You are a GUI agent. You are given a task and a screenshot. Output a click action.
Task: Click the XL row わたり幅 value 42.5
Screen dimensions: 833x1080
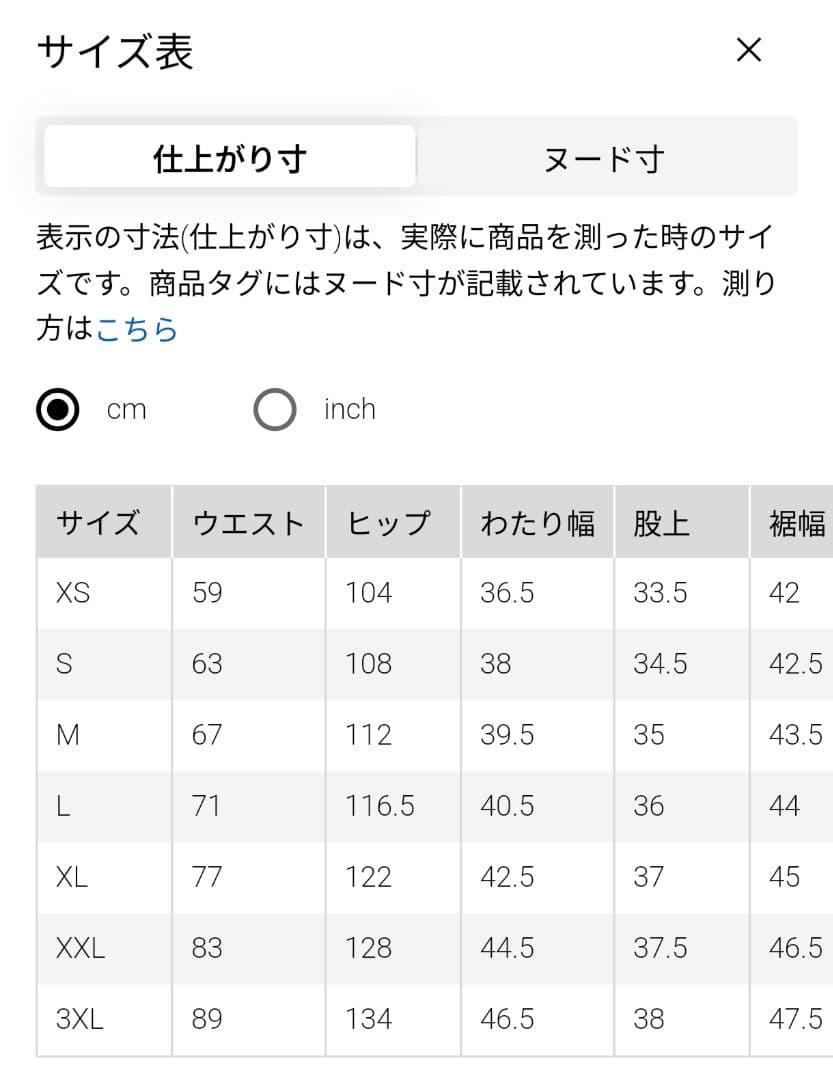(x=507, y=878)
